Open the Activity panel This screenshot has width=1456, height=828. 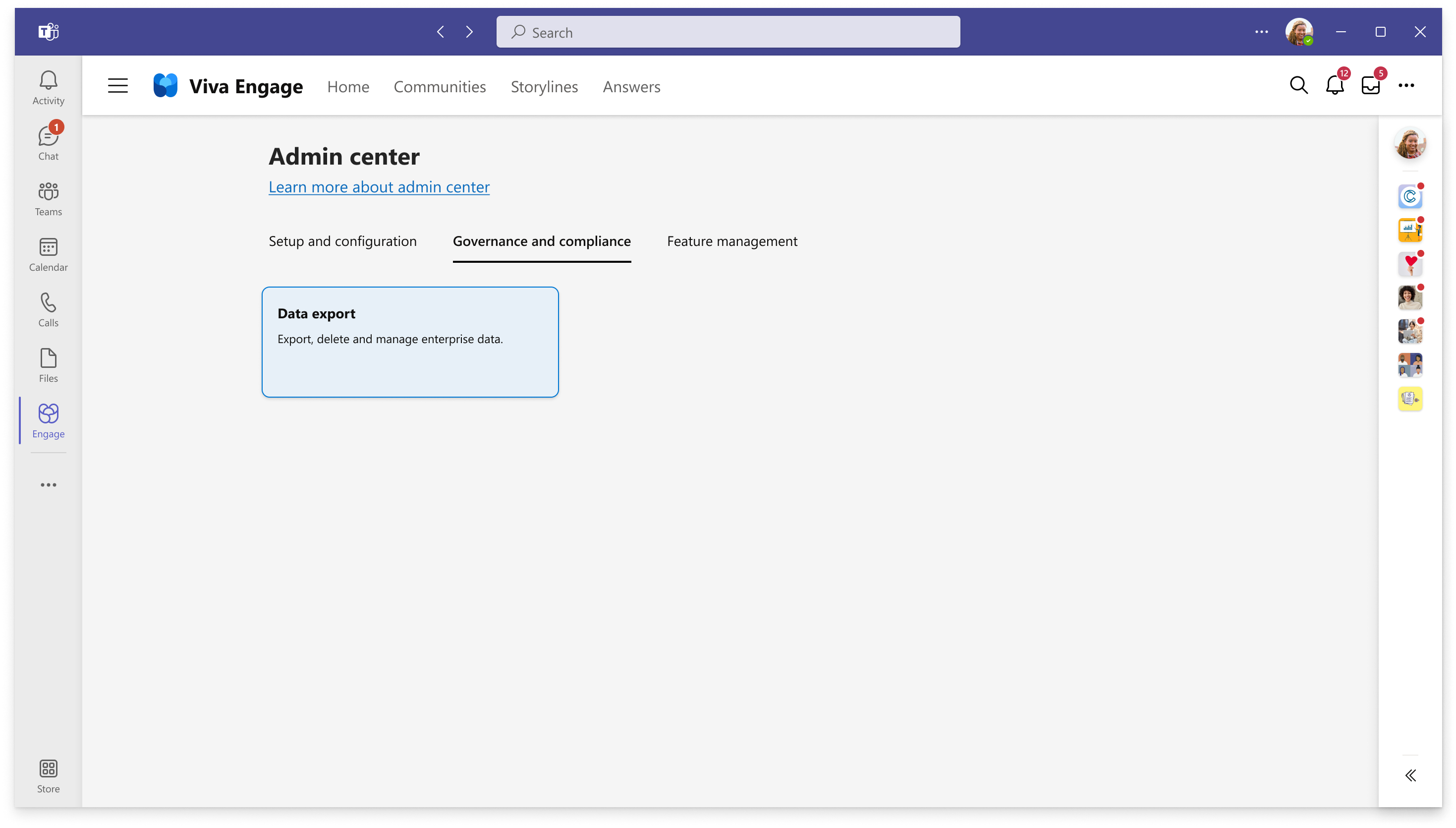48,87
